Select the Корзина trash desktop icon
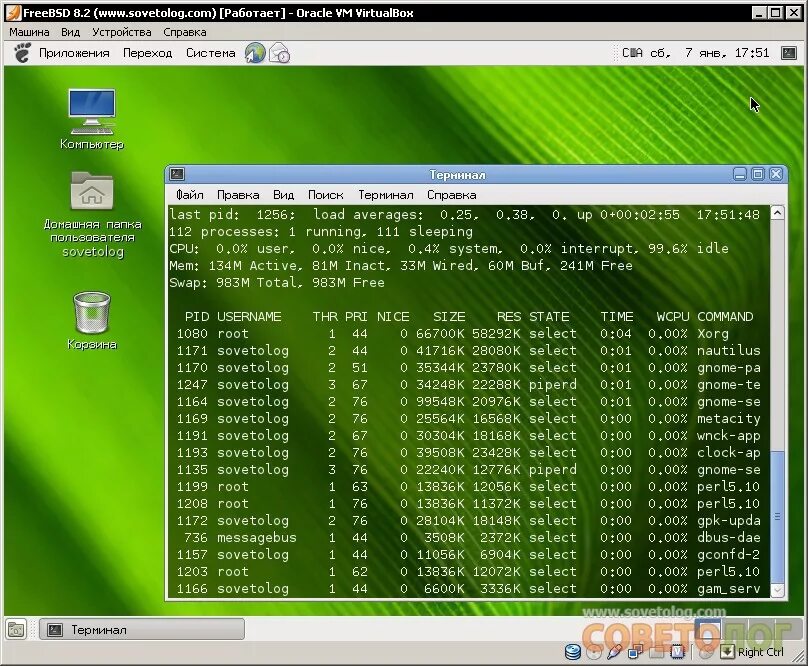This screenshot has height=666, width=808. pos(92,321)
